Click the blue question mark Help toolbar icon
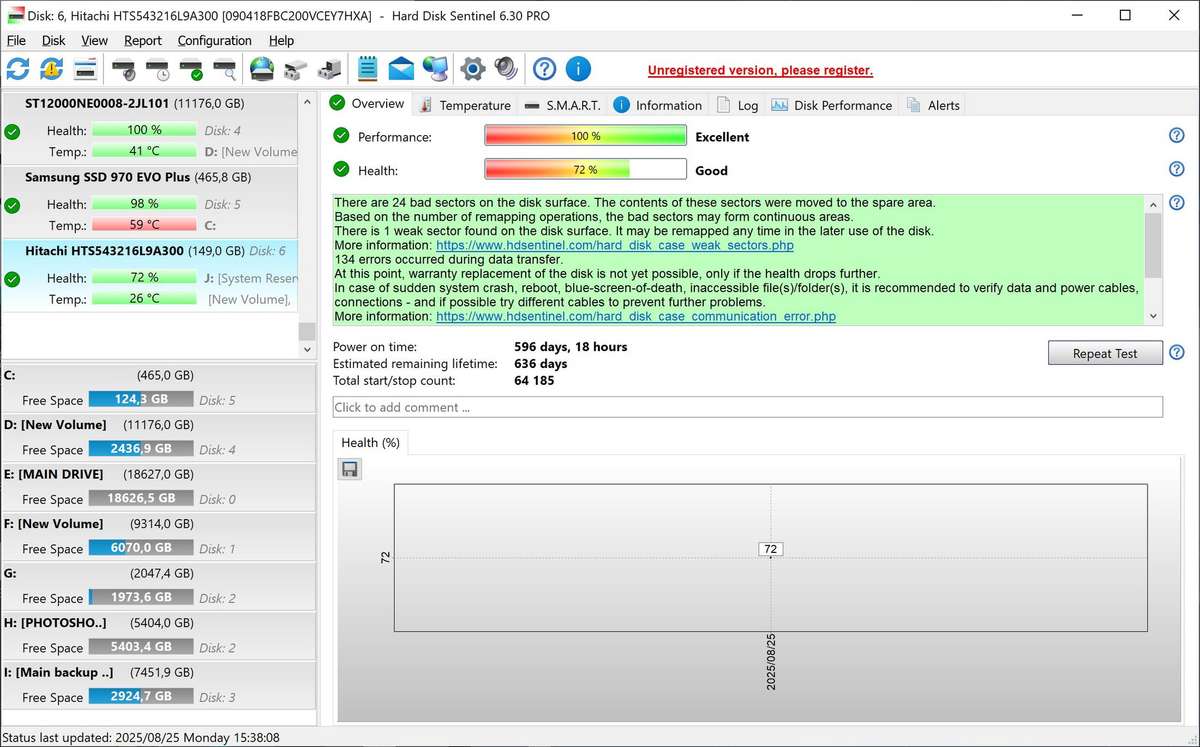Viewport: 1200px width, 747px height. (544, 69)
